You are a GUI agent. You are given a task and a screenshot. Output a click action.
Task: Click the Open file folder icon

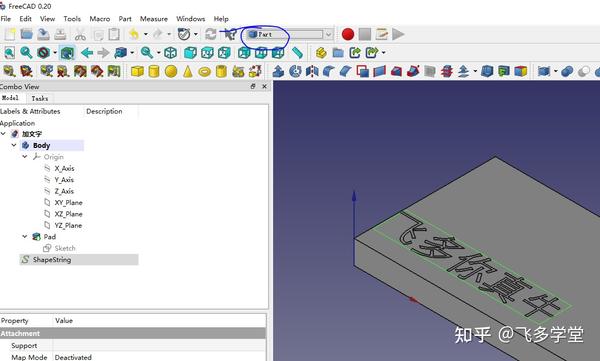click(x=26, y=34)
